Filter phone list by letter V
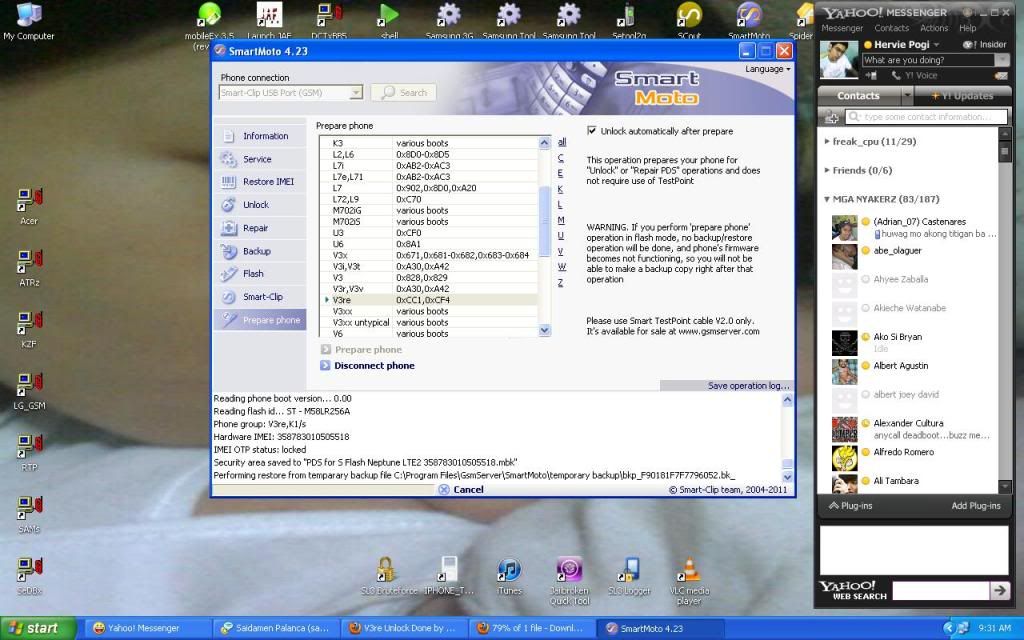Image resolution: width=1024 pixels, height=640 pixels. pos(560,251)
